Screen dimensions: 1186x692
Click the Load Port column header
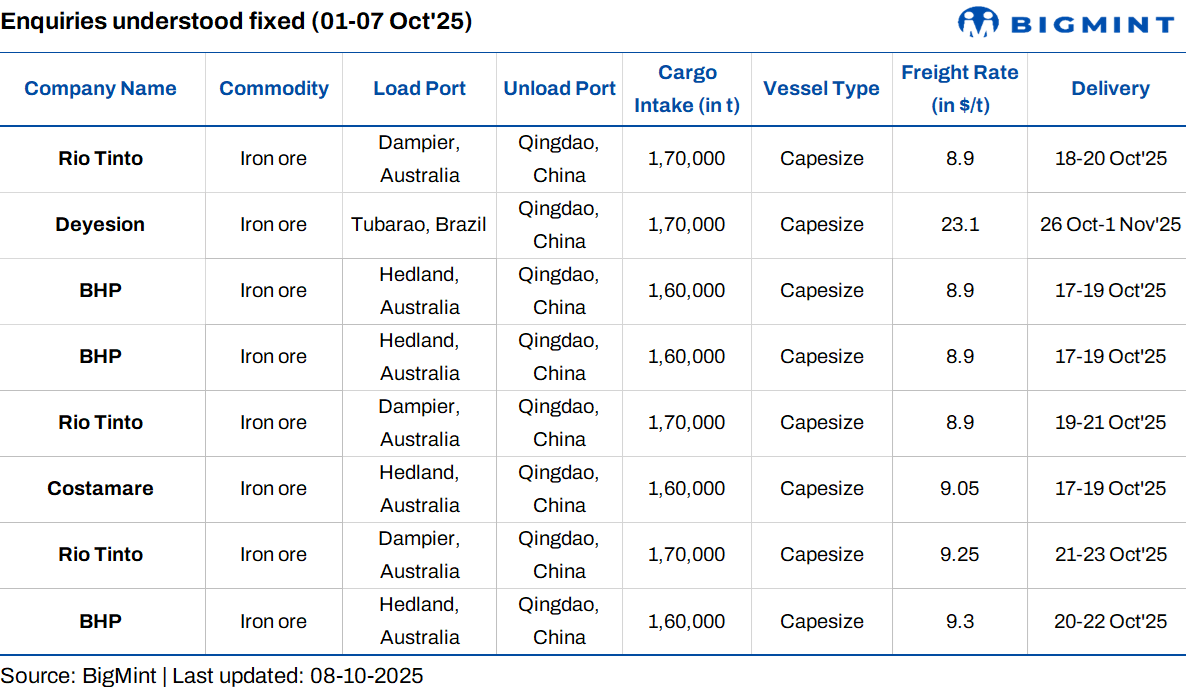[x=419, y=88]
